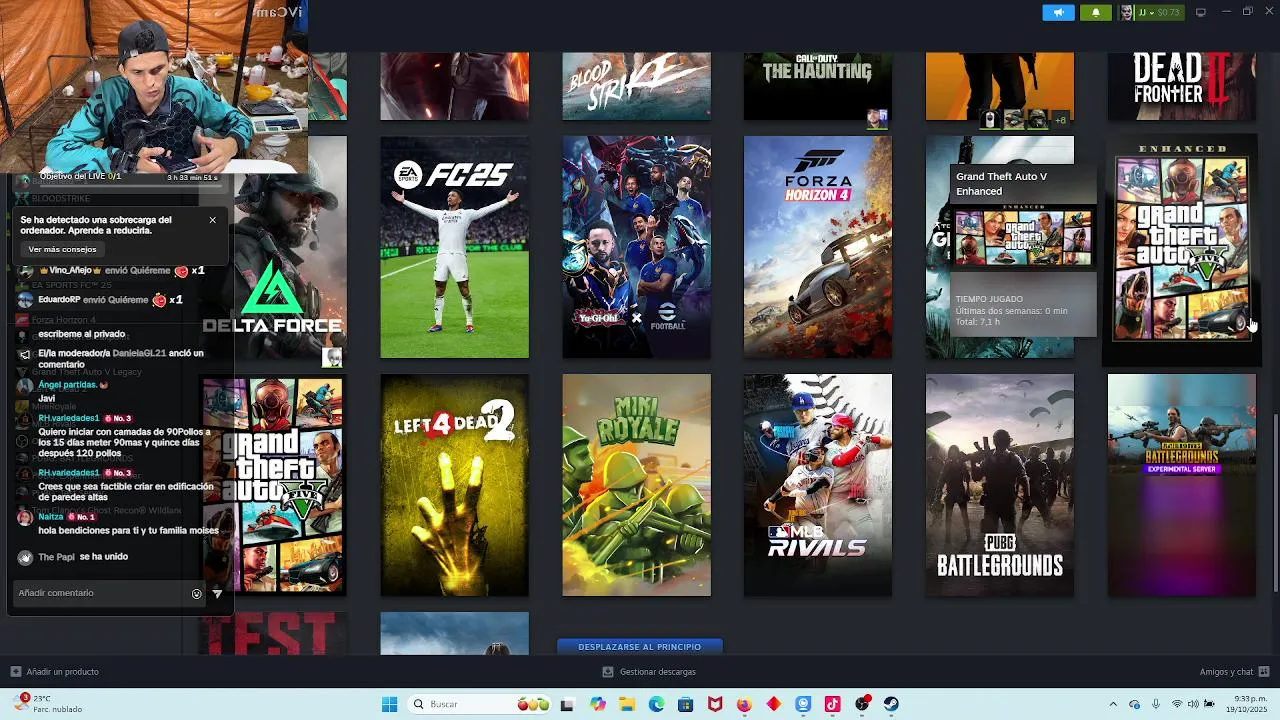Screen dimensions: 1280x720
Task: Open Microsoft Edge from the taskbar
Action: pos(656,704)
